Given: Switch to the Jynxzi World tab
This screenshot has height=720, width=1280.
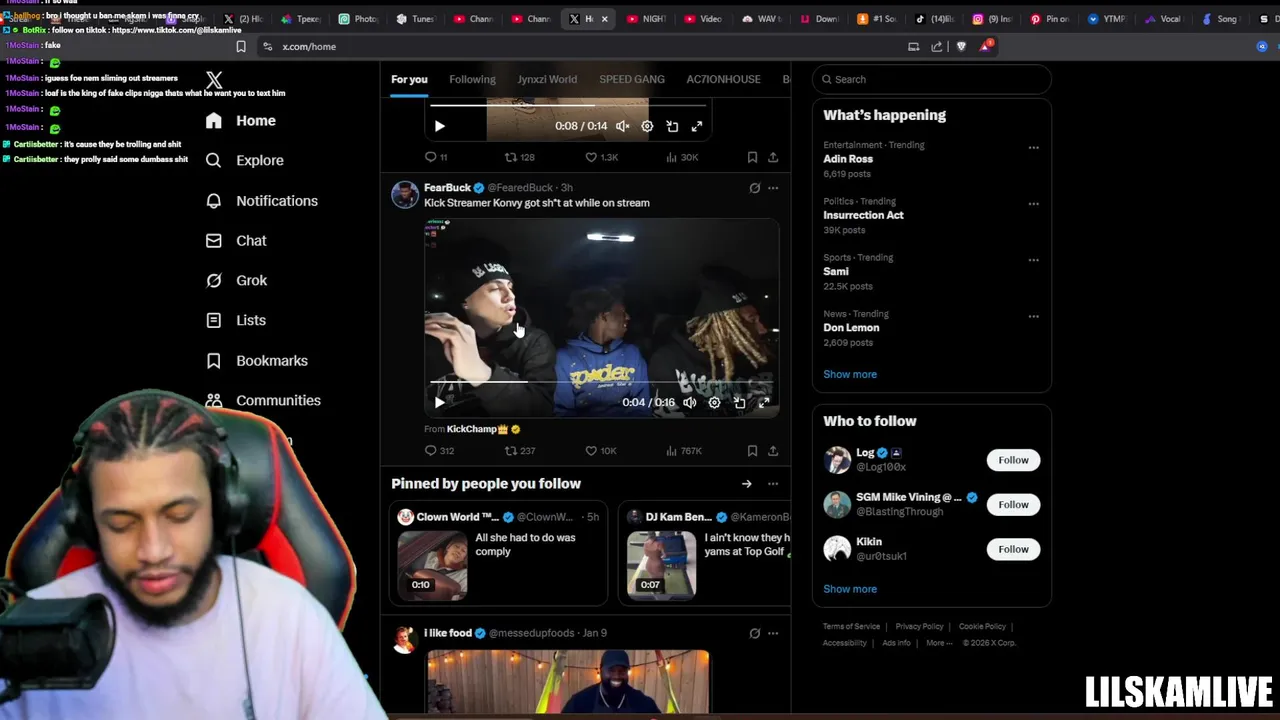Looking at the screenshot, I should [547, 79].
